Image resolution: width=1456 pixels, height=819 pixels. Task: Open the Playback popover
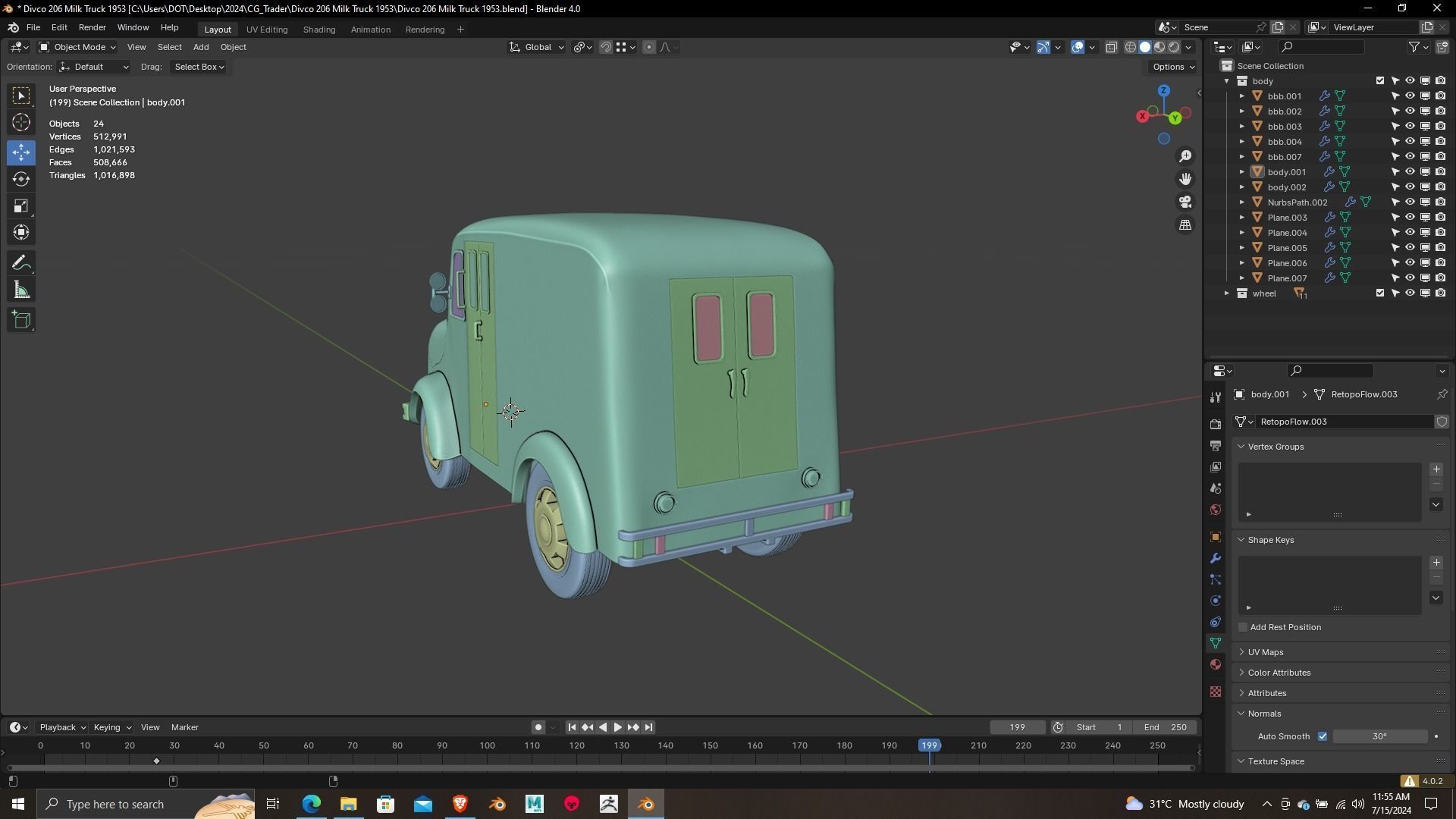click(x=62, y=727)
